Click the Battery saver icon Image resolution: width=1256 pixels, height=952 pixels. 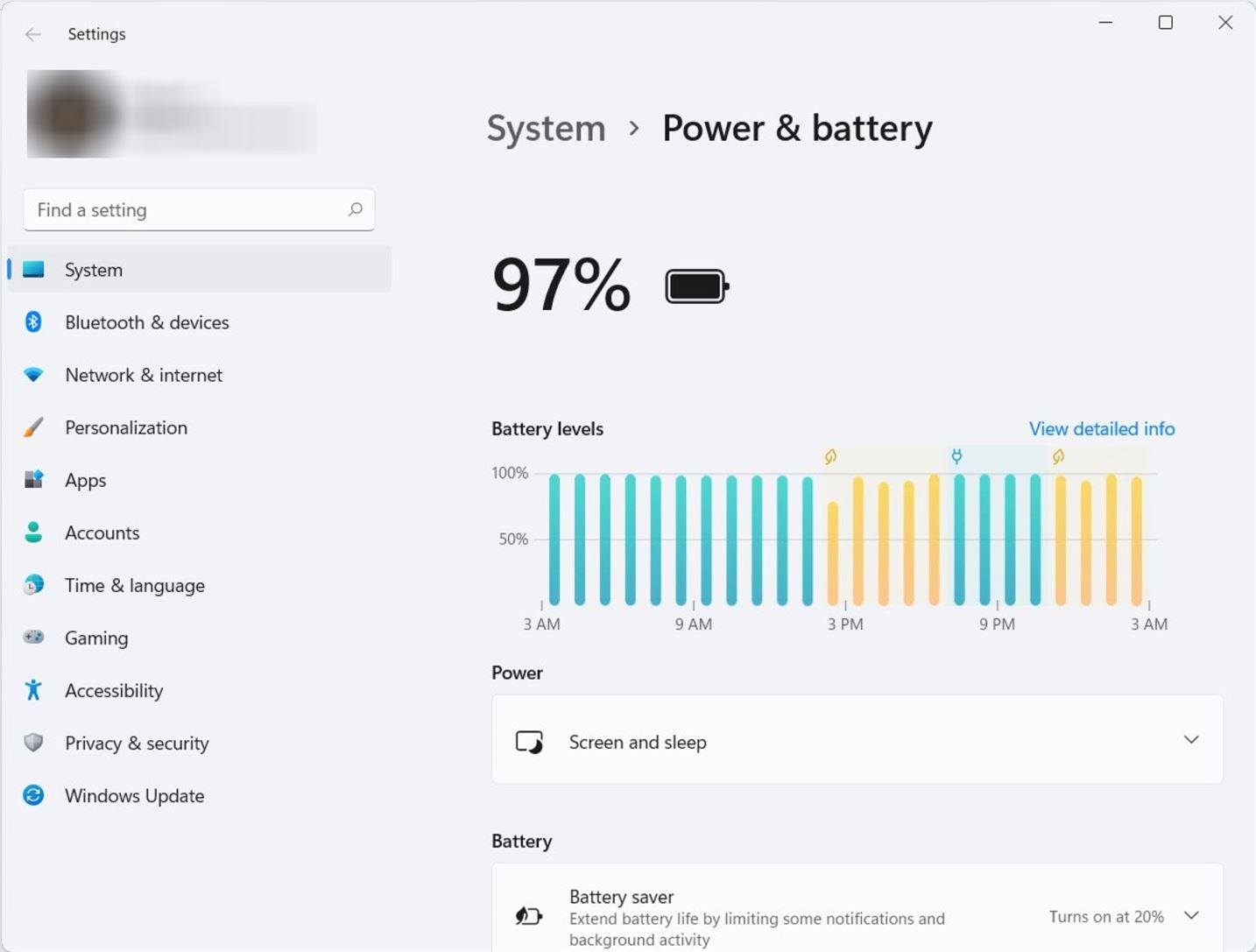528,915
